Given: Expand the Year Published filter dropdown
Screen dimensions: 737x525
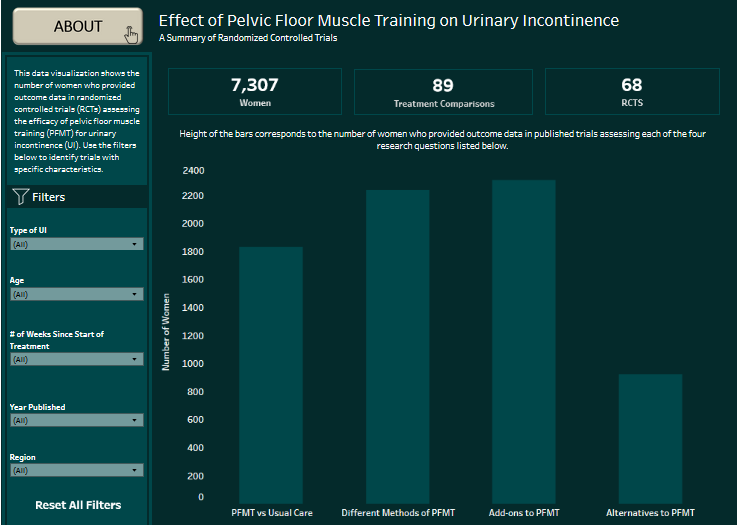Looking at the screenshot, I should click(x=76, y=420).
